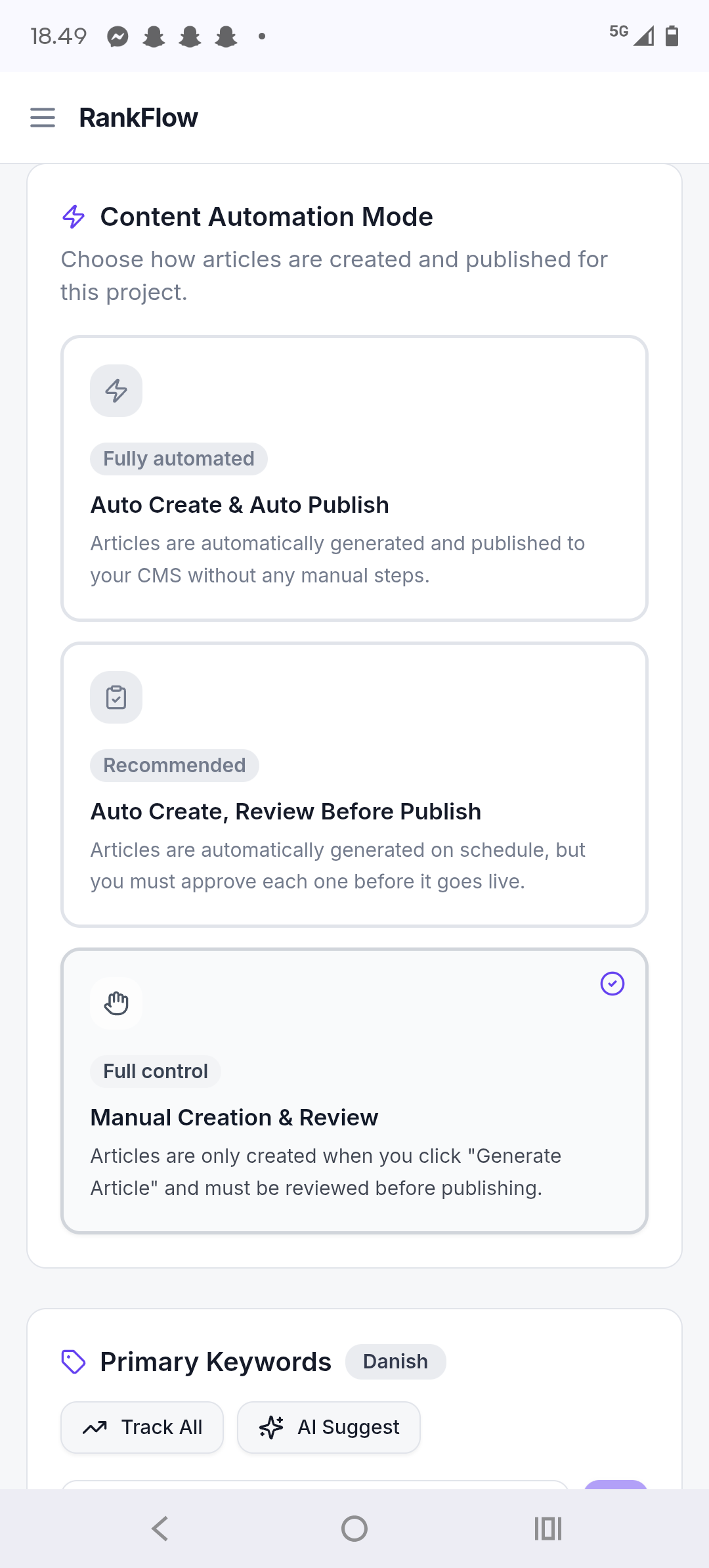Open the Android recent apps button
This screenshot has width=709, height=1568.
click(548, 1529)
